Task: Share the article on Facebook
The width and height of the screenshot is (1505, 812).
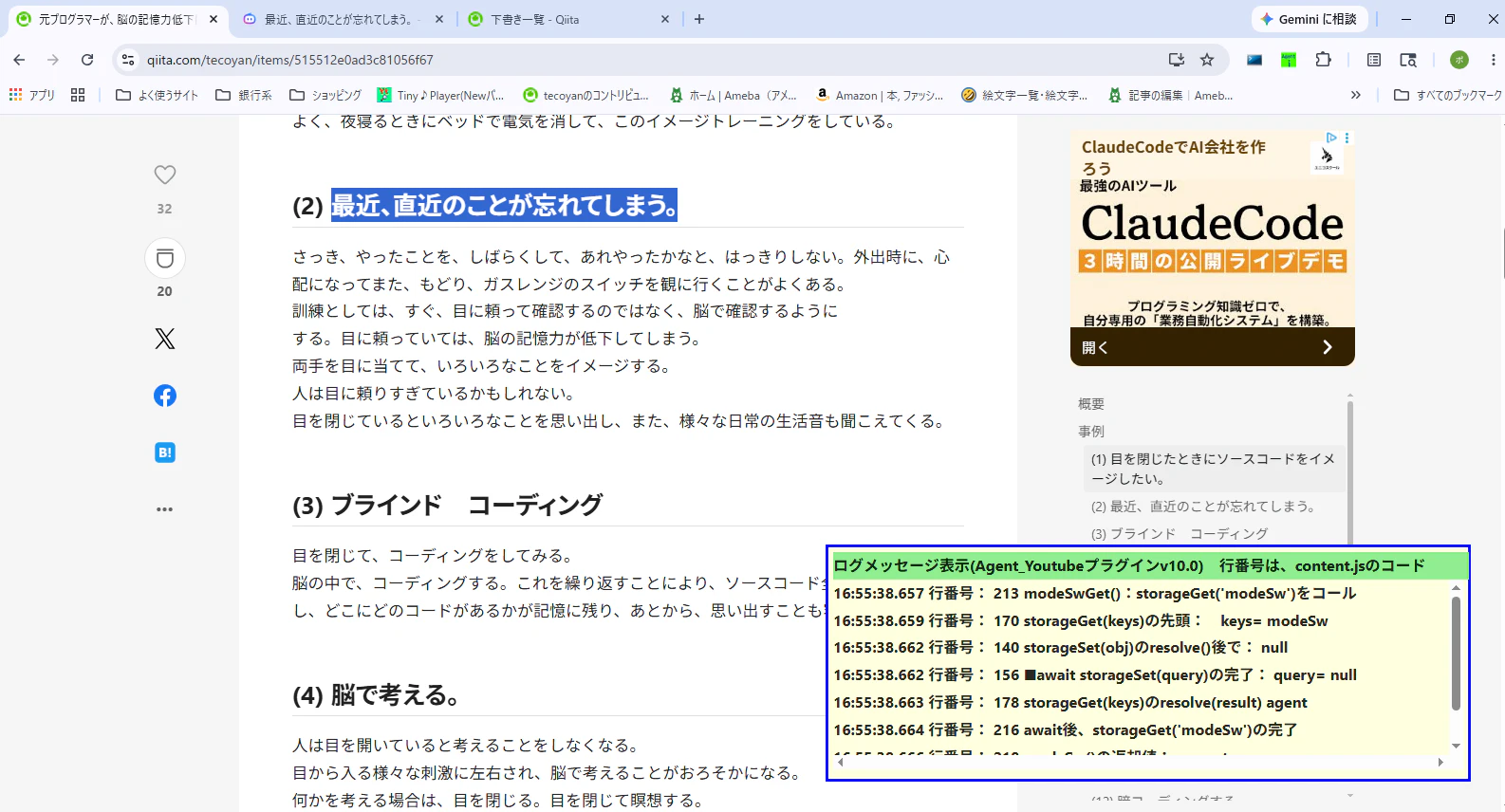Action: click(x=165, y=396)
